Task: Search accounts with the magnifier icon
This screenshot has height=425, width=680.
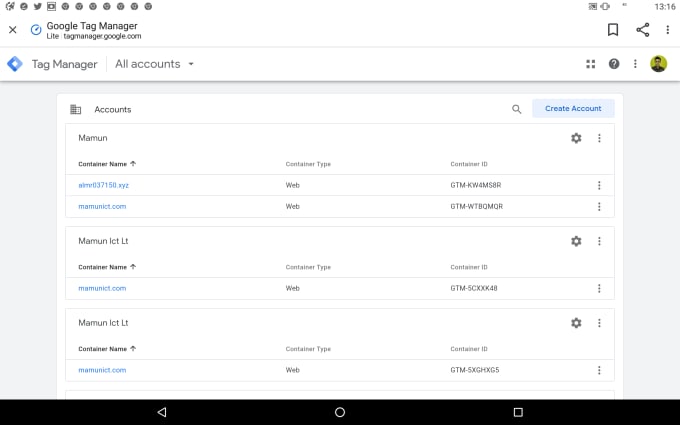Action: coord(517,109)
